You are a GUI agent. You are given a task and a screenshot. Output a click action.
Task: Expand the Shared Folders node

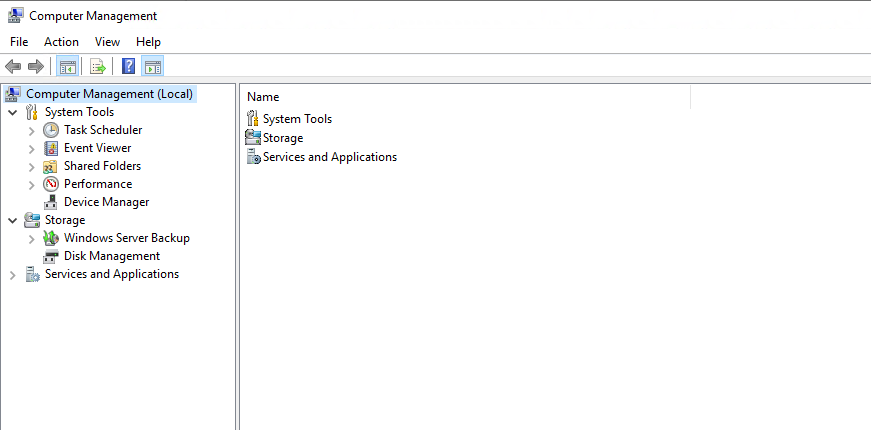click(32, 167)
